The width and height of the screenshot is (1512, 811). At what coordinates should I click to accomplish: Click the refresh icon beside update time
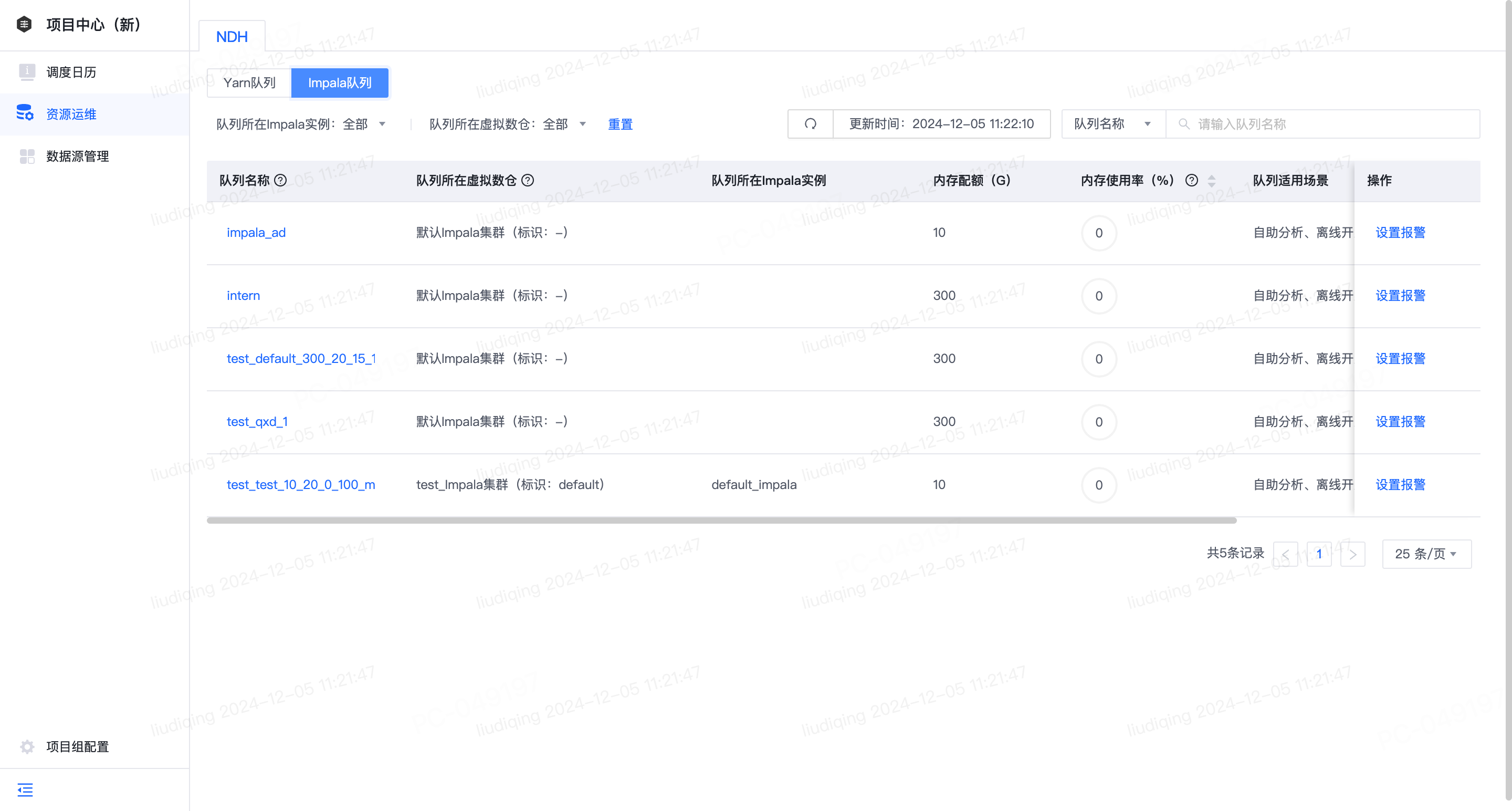(810, 124)
